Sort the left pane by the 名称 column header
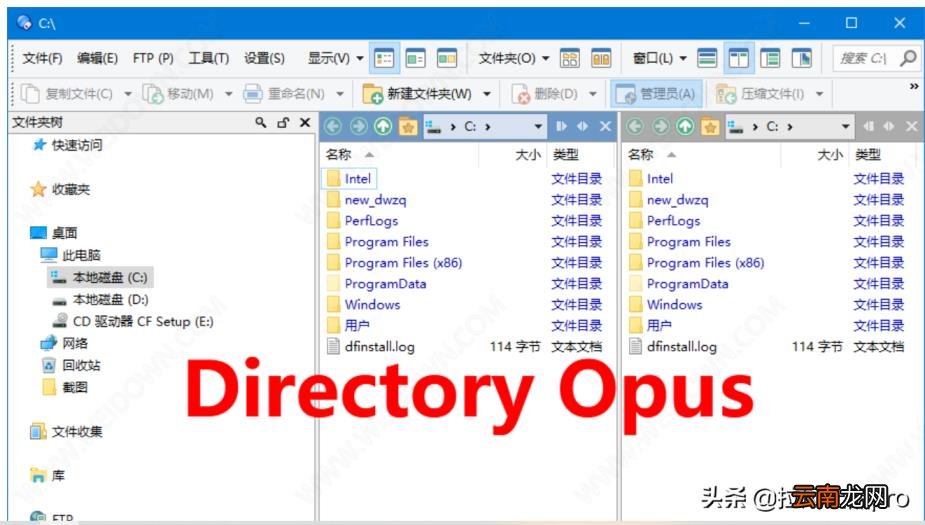 [x=339, y=155]
